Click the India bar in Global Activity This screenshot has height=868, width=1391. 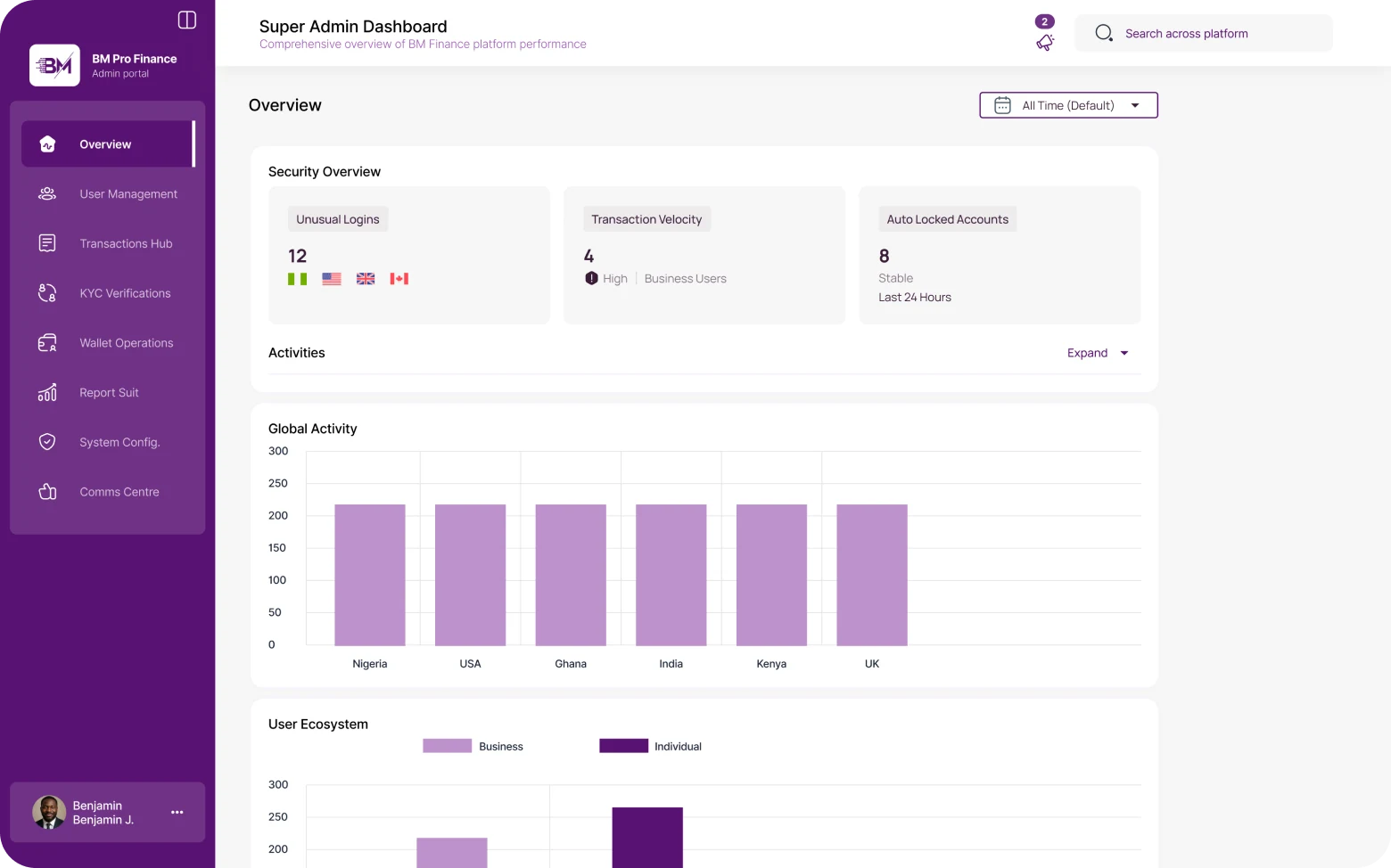tap(671, 575)
